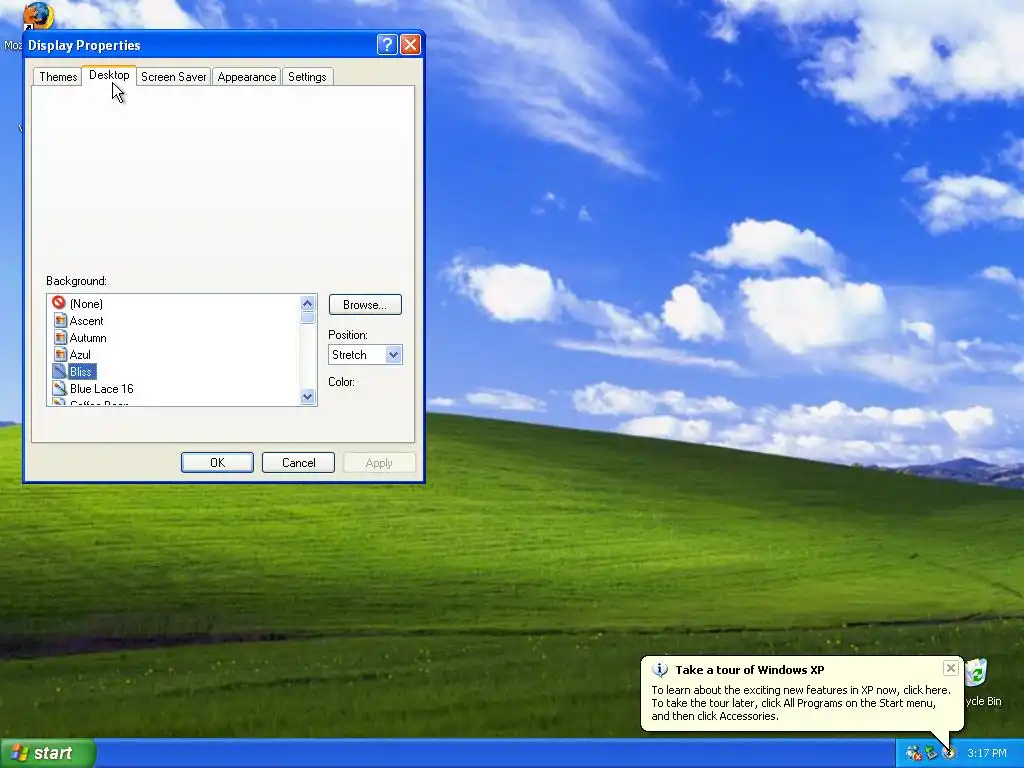Click the Bliss wallpaper file icon
The width and height of the screenshot is (1024, 768).
tap(60, 371)
